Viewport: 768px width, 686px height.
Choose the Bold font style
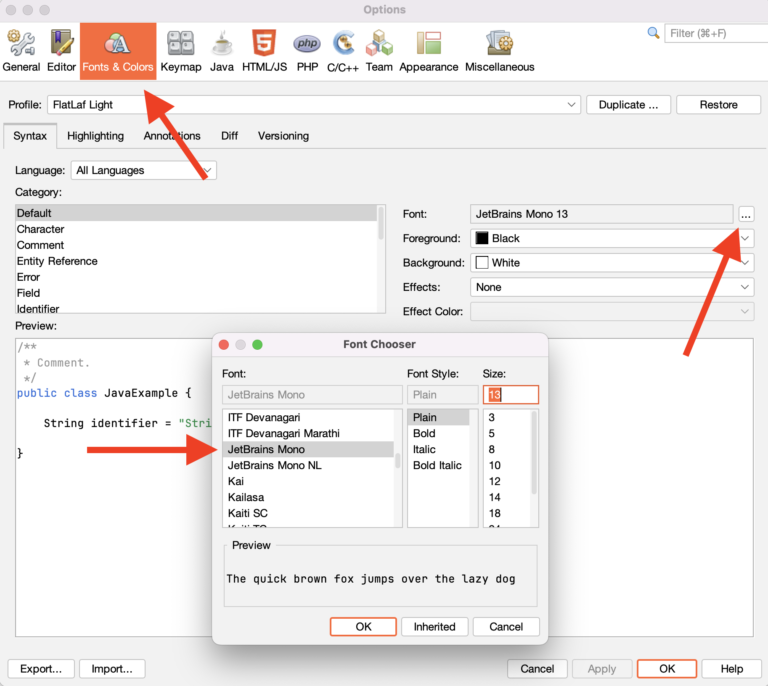[x=438, y=433]
